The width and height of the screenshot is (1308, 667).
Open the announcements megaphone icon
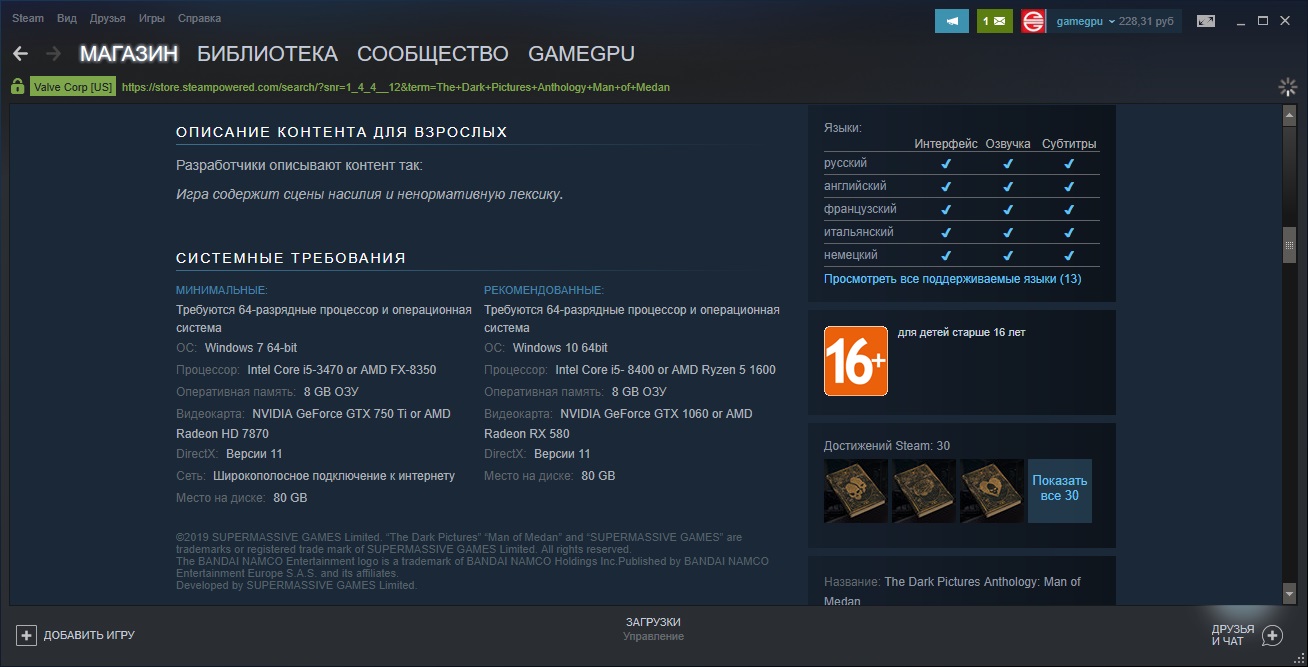tap(952, 20)
